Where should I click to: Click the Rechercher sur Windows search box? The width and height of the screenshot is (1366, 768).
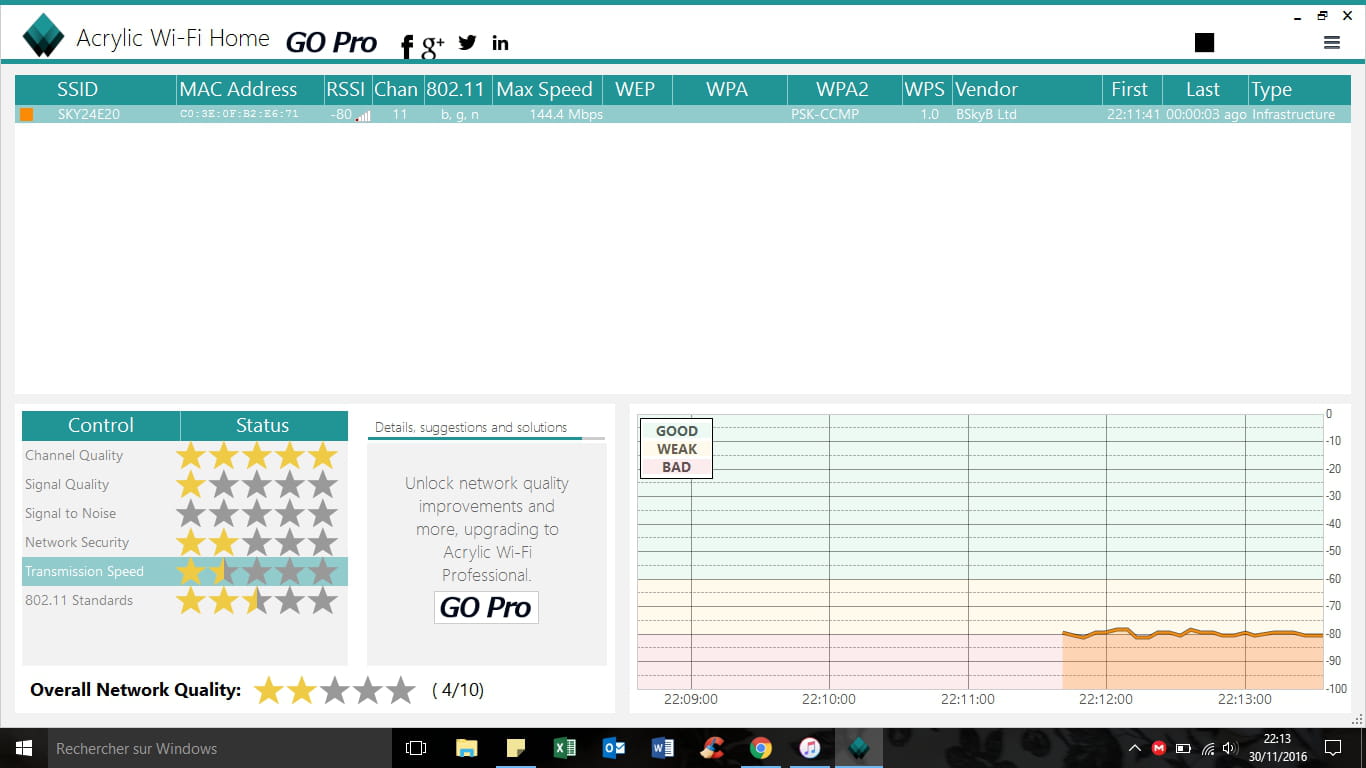(220, 748)
